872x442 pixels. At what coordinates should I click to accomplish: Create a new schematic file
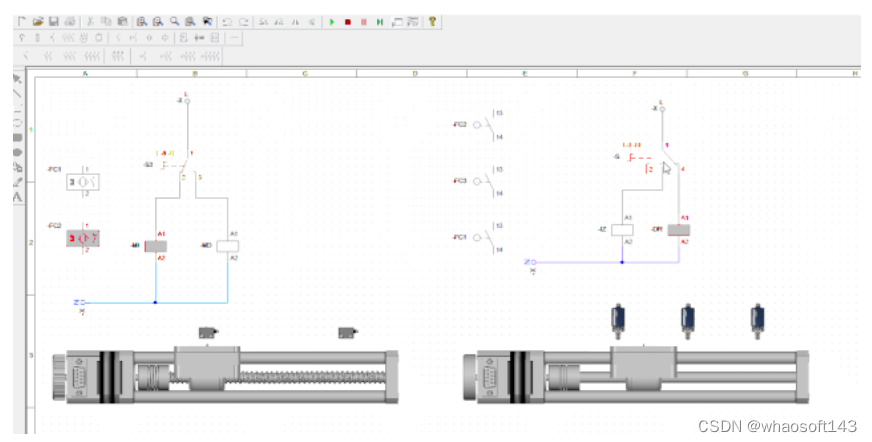click(x=22, y=22)
